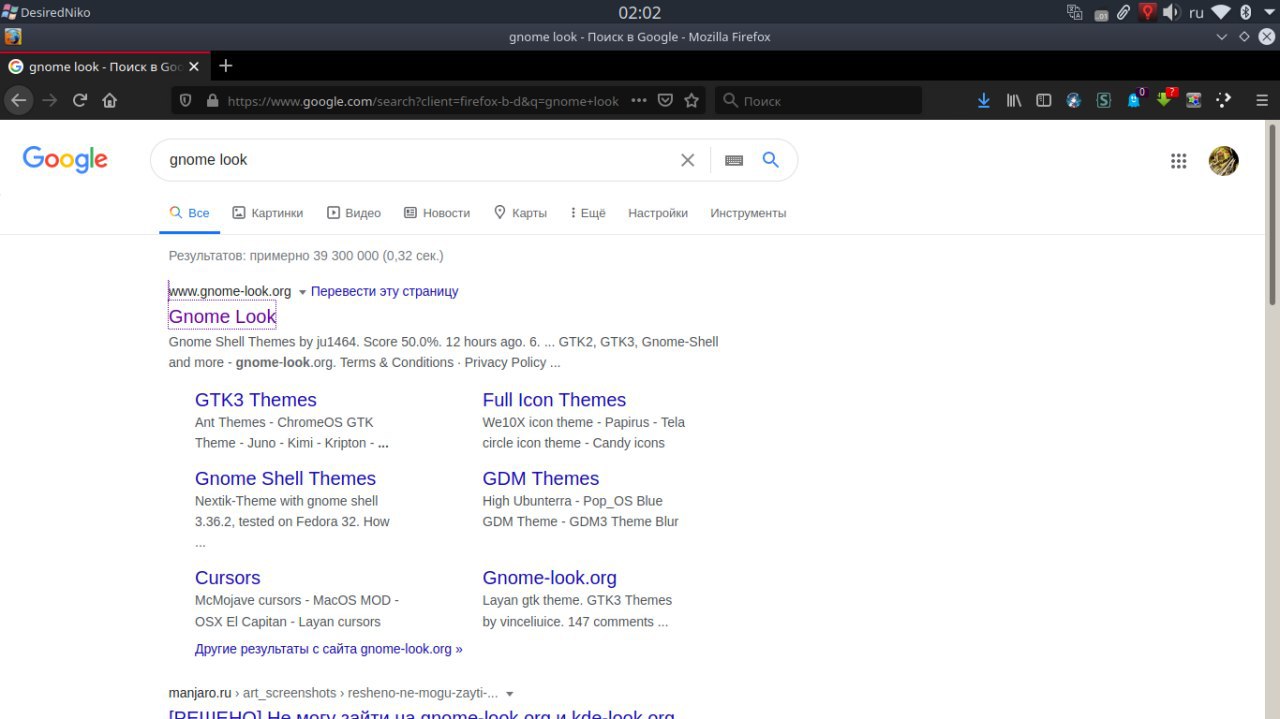Screen dimensions: 1280x719
Task: Focus the Firefox Поиск search box
Action: [x=818, y=101]
